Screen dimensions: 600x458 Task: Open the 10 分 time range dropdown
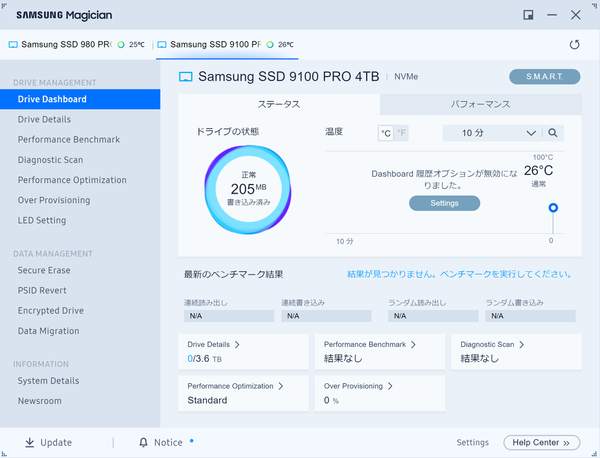coord(492,133)
